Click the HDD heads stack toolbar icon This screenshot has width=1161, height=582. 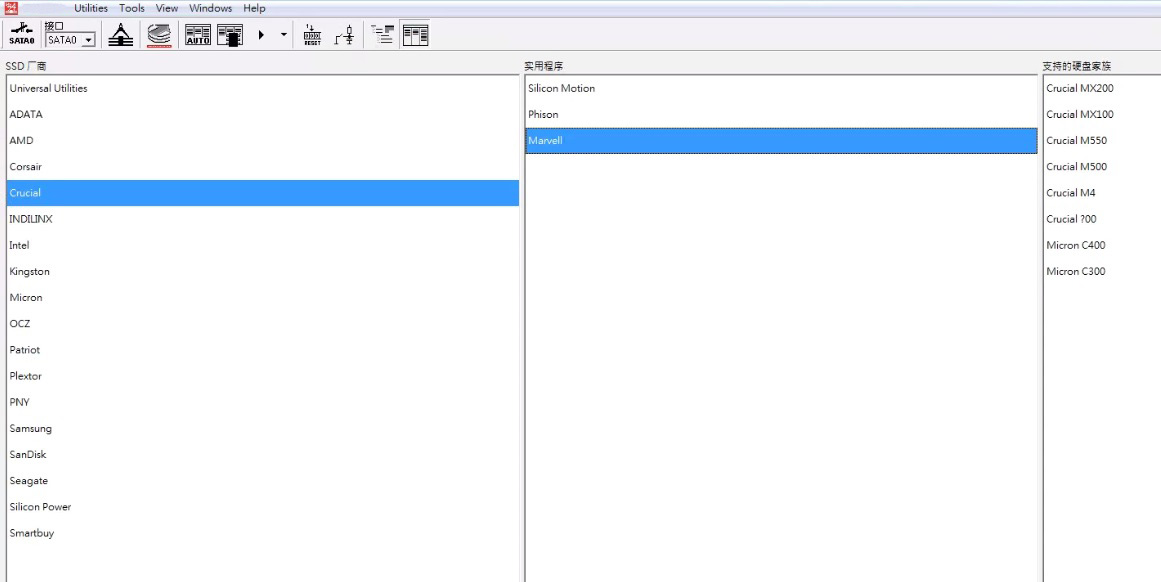point(121,35)
